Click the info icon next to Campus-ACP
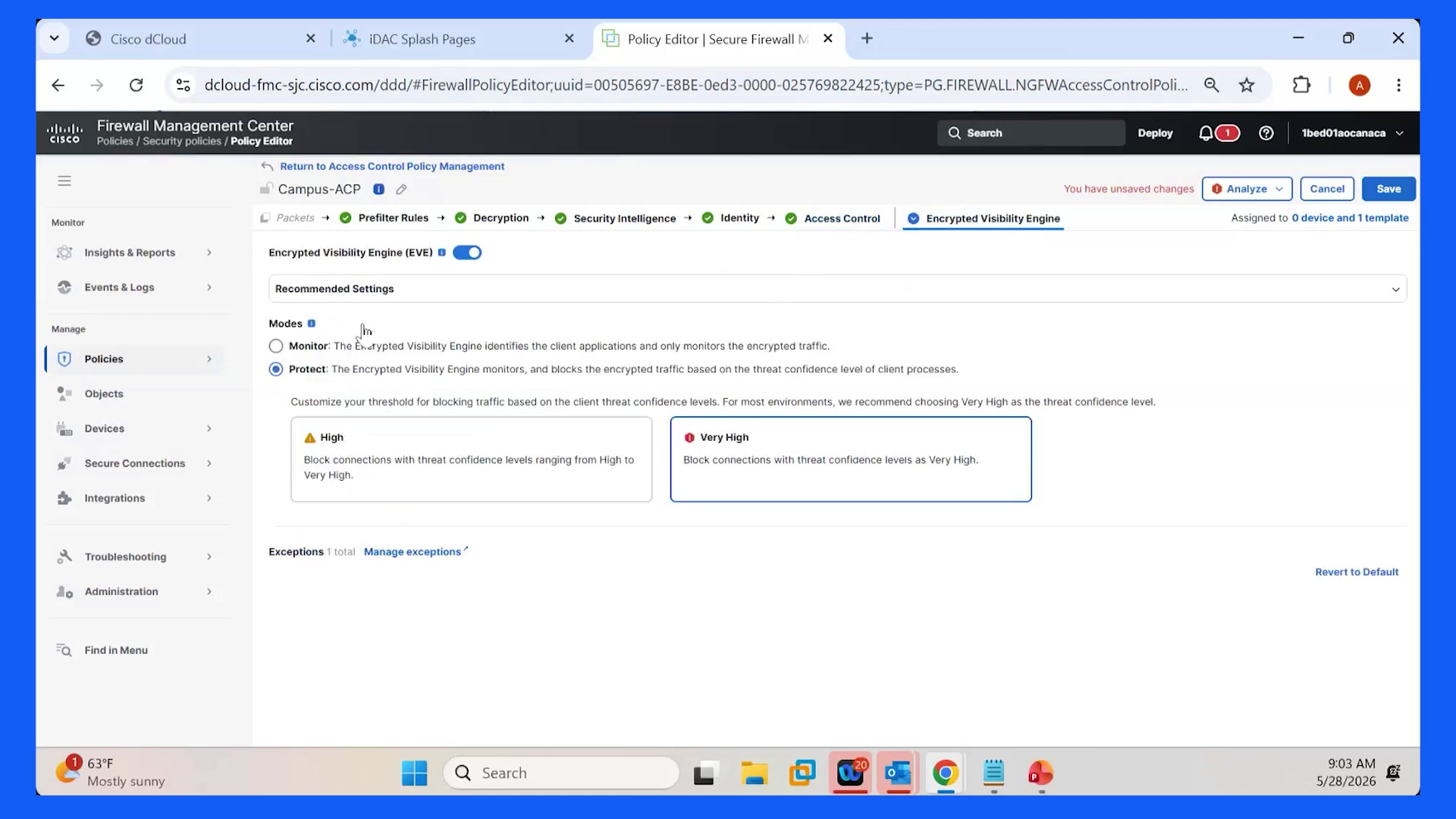Viewport: 1456px width, 819px height. coord(378,190)
